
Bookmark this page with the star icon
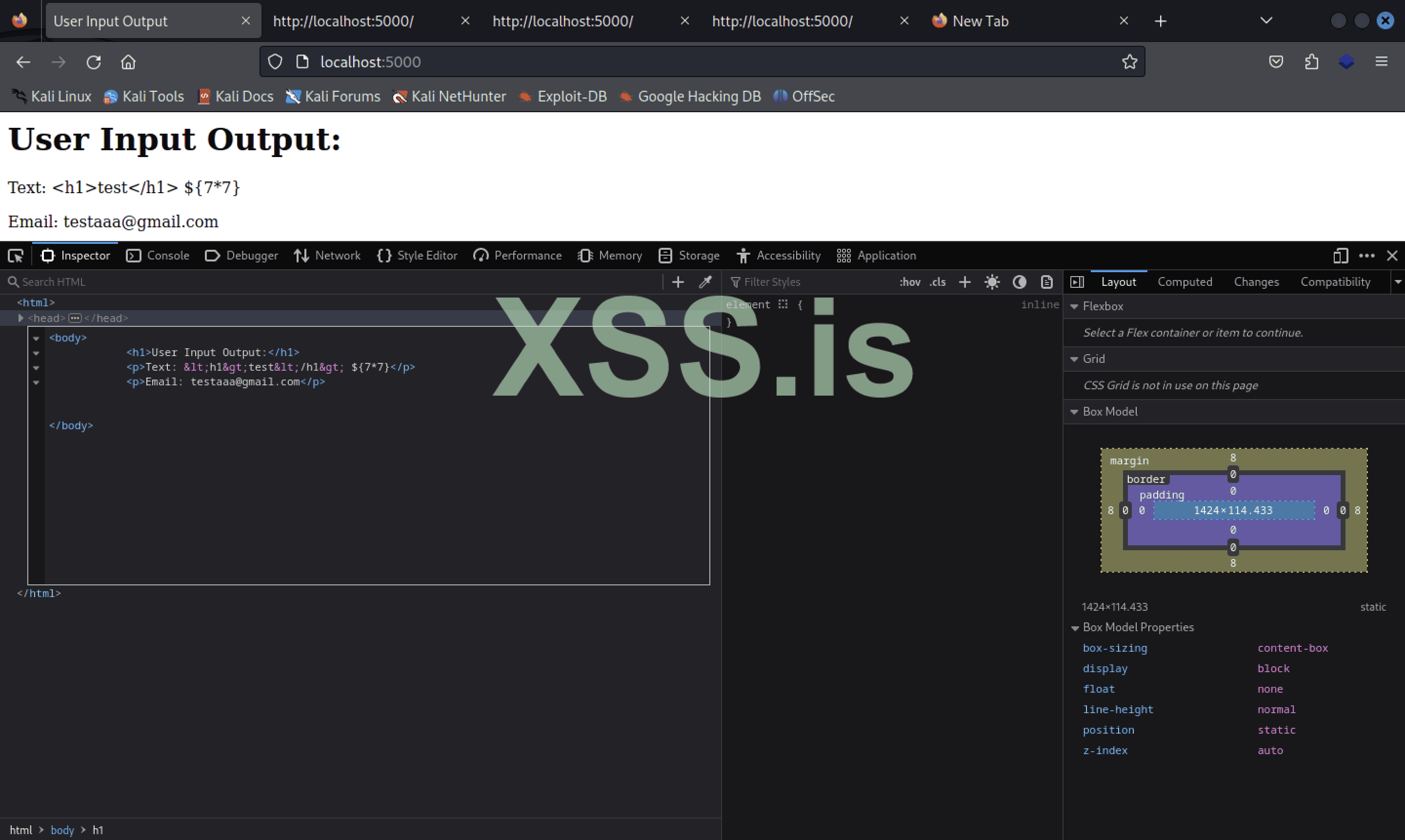[x=1129, y=61]
